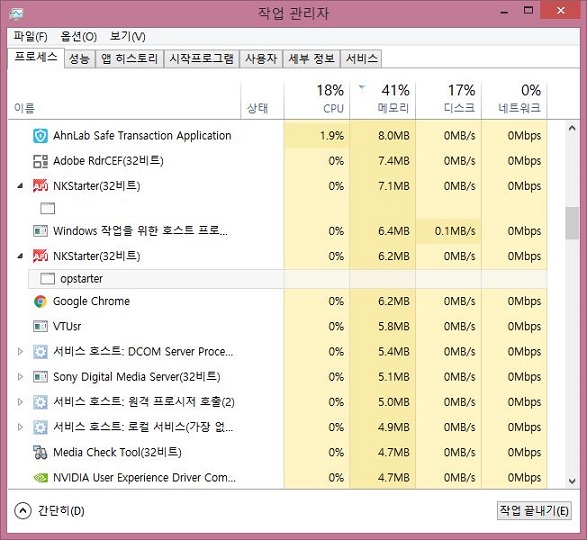Open the 서비스 tab
Image resolution: width=587 pixels, height=540 pixels.
[361, 59]
